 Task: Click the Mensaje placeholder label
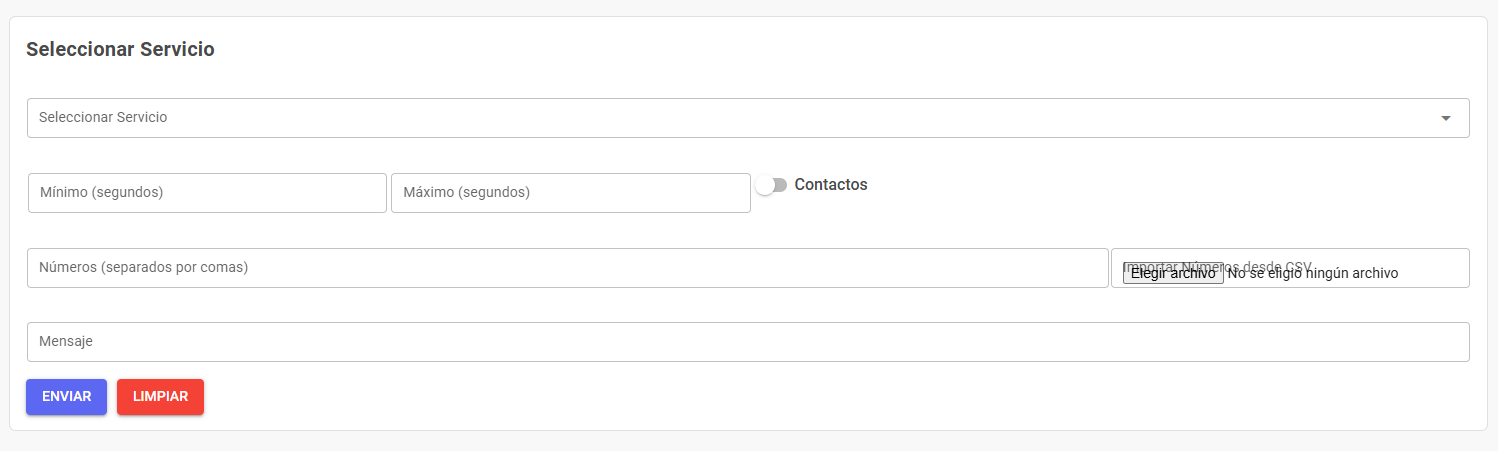(x=66, y=342)
